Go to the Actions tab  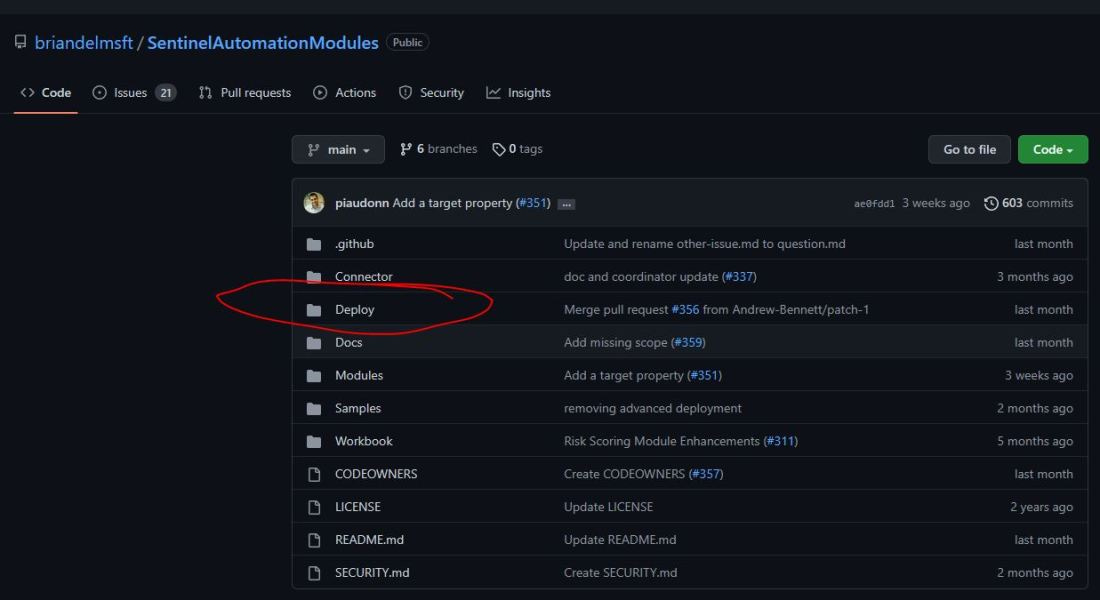[x=344, y=93]
